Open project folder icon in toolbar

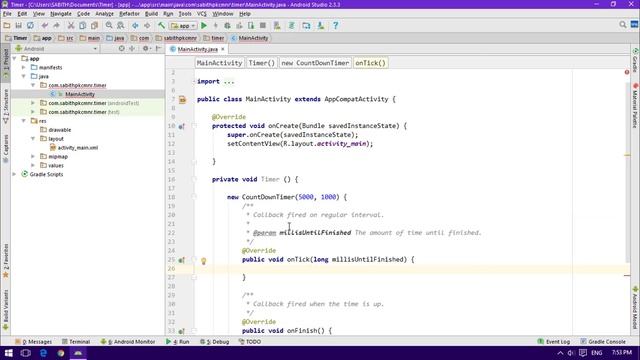point(7,25)
